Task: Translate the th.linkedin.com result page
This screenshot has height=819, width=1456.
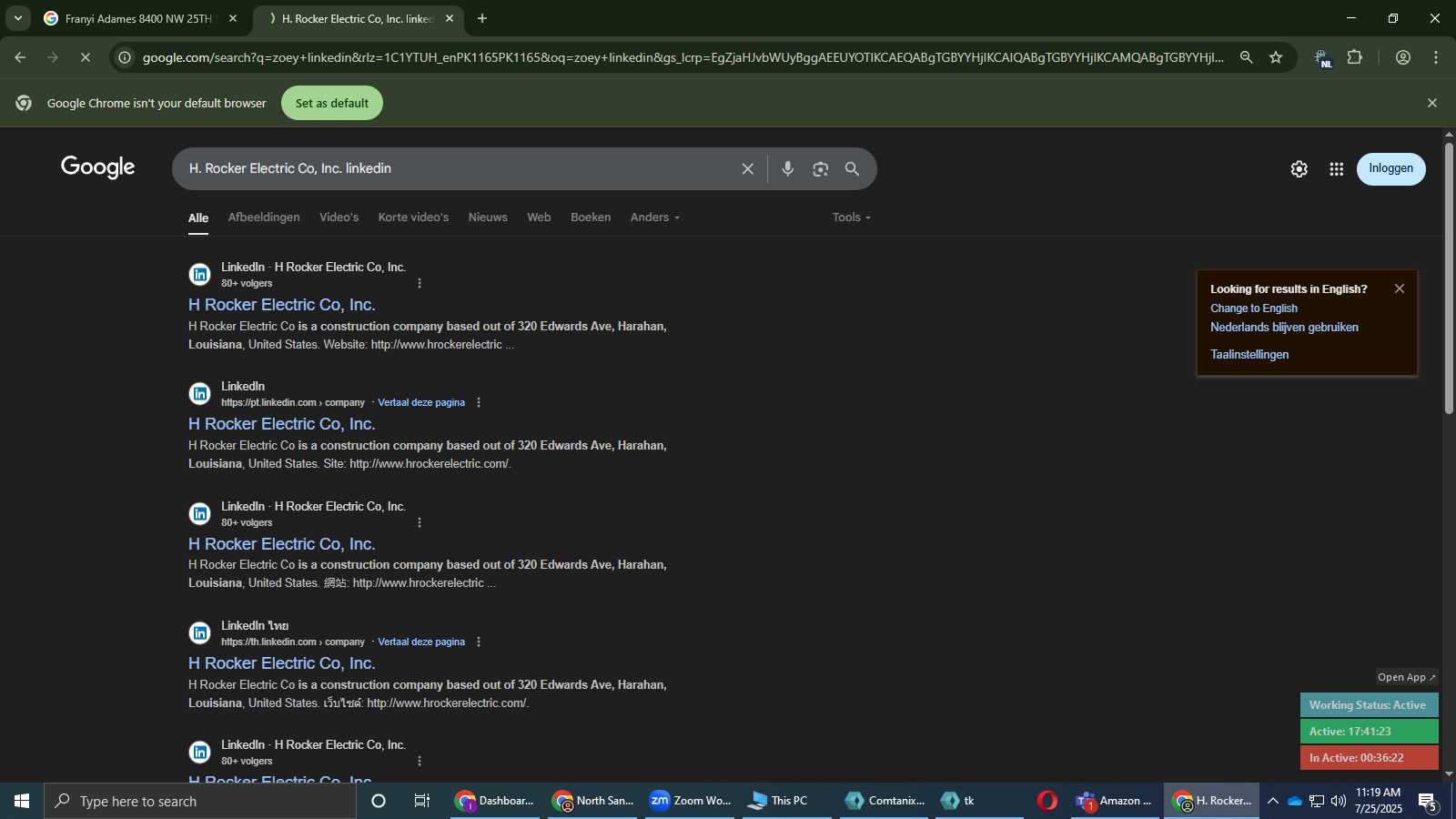Action: 421,642
